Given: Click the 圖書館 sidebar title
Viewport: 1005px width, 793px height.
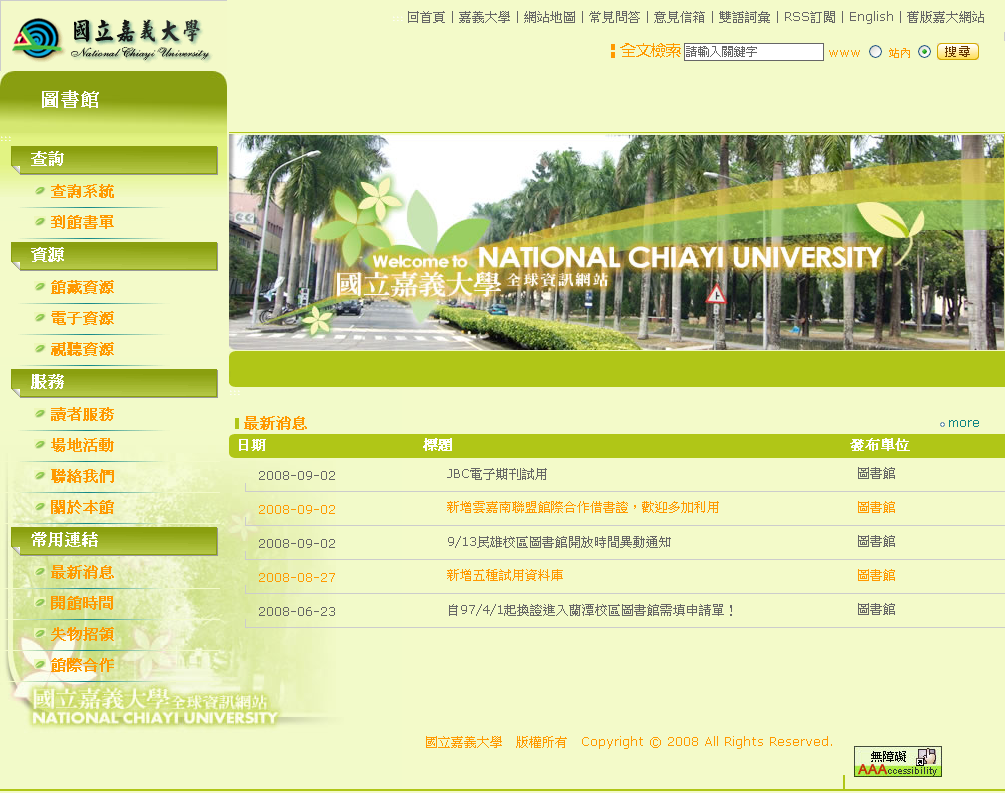Looking at the screenshot, I should pyautogui.click(x=70, y=99).
